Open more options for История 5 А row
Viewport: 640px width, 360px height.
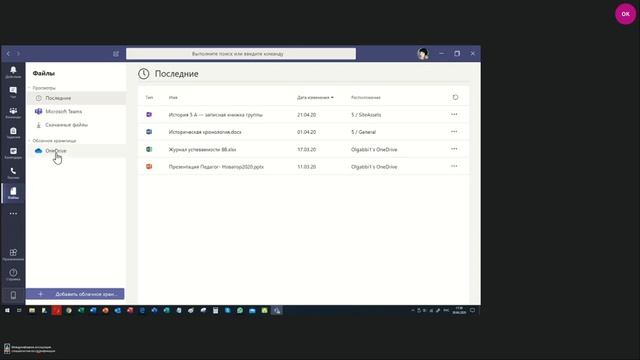click(454, 115)
